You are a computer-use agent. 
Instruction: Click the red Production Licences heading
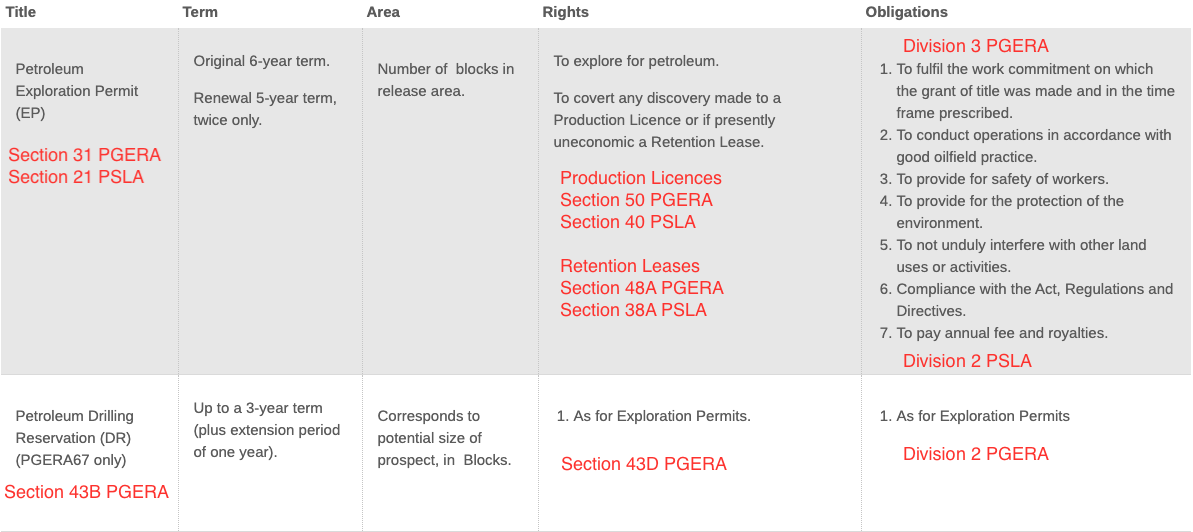click(640, 178)
